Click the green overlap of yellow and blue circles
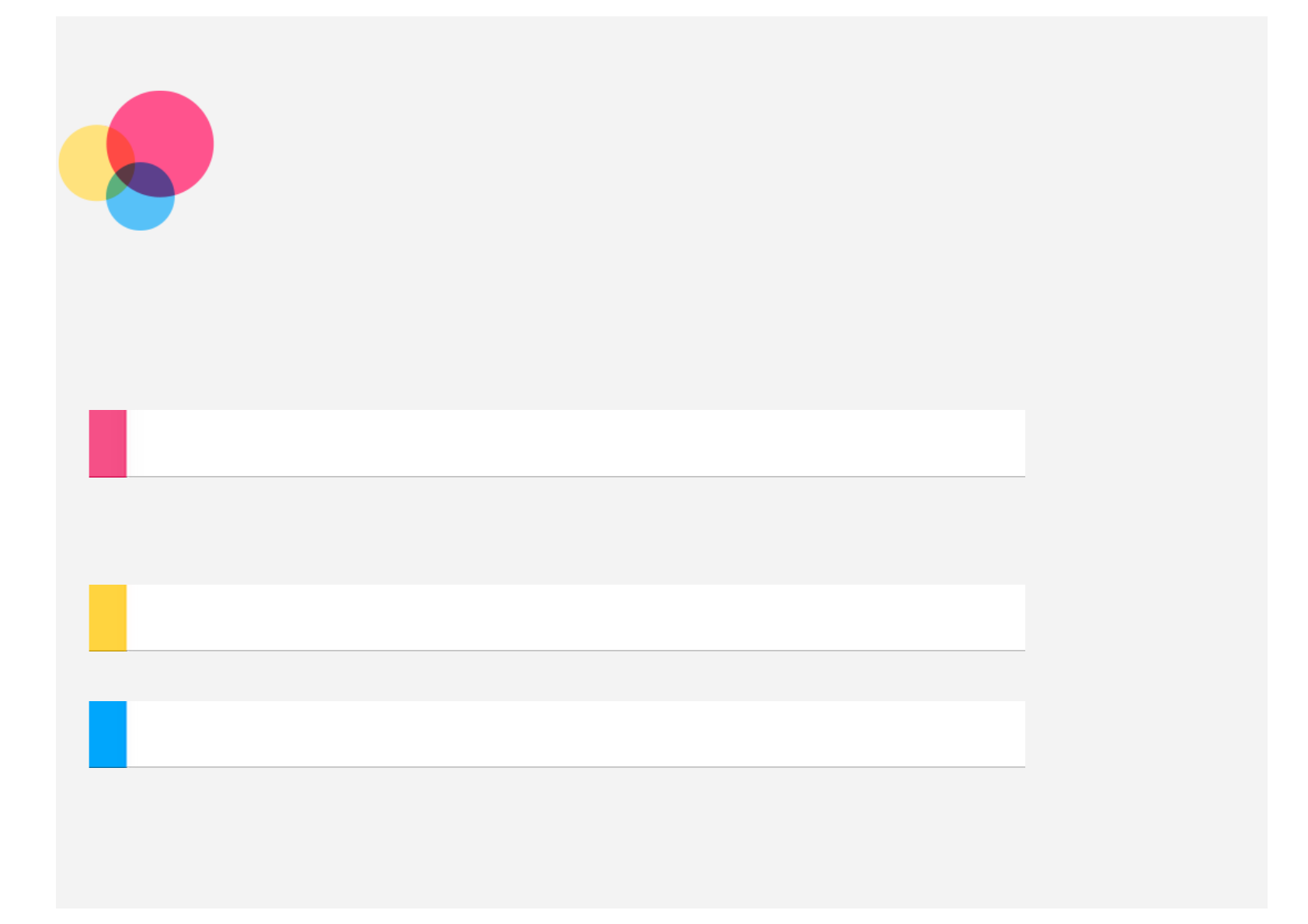Image resolution: width=1308 pixels, height=924 pixels. [114, 187]
